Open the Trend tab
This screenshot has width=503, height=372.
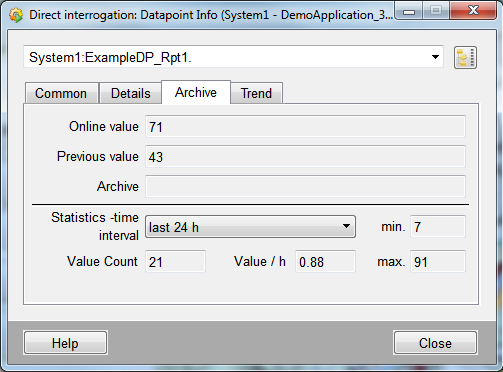(256, 93)
